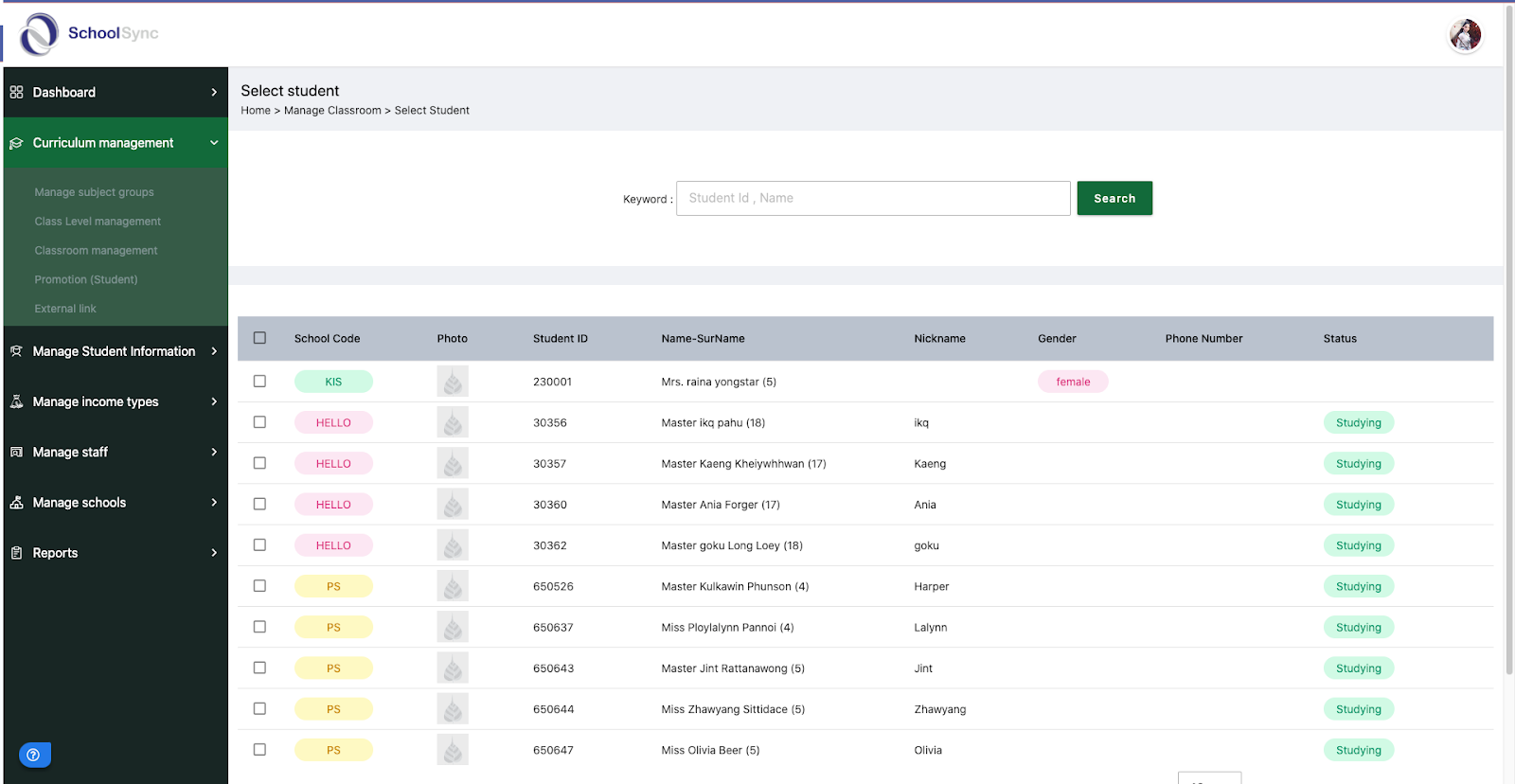Toggle the select-all checkbox in table header
The width and height of the screenshot is (1515, 784).
tap(259, 338)
